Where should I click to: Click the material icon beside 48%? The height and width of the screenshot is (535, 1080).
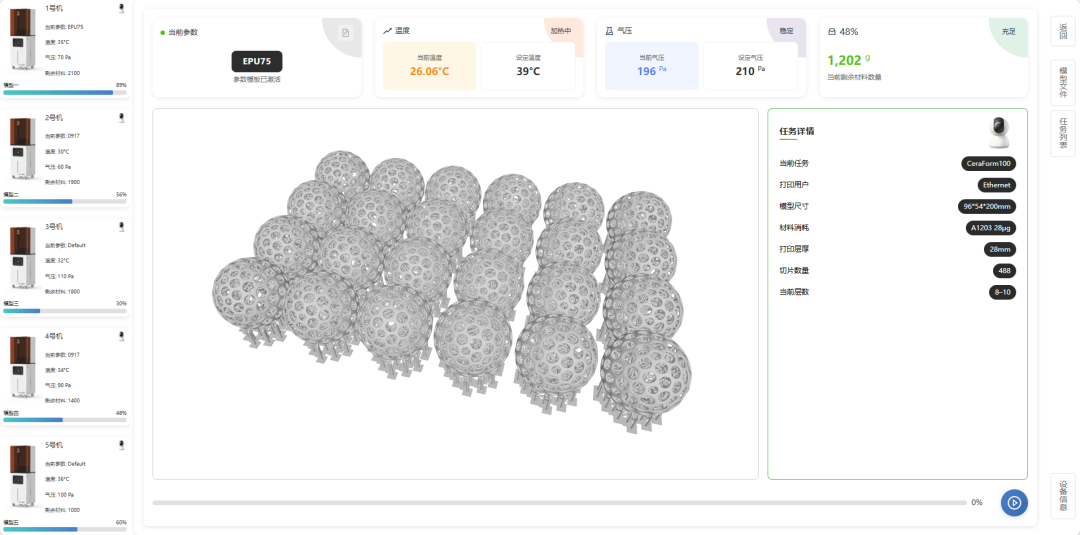pyautogui.click(x=832, y=31)
